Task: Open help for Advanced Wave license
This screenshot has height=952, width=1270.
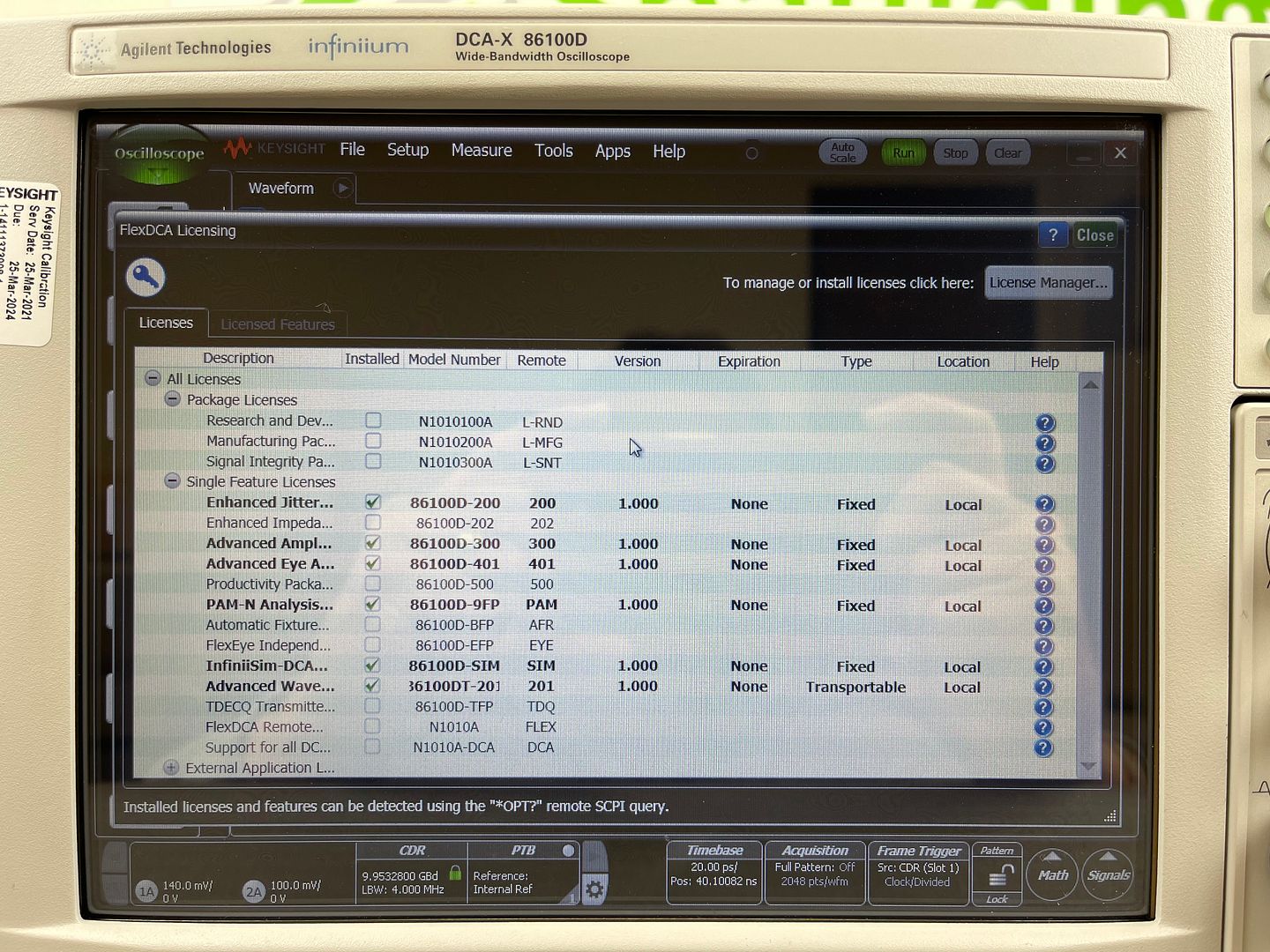Action: pyautogui.click(x=1044, y=687)
